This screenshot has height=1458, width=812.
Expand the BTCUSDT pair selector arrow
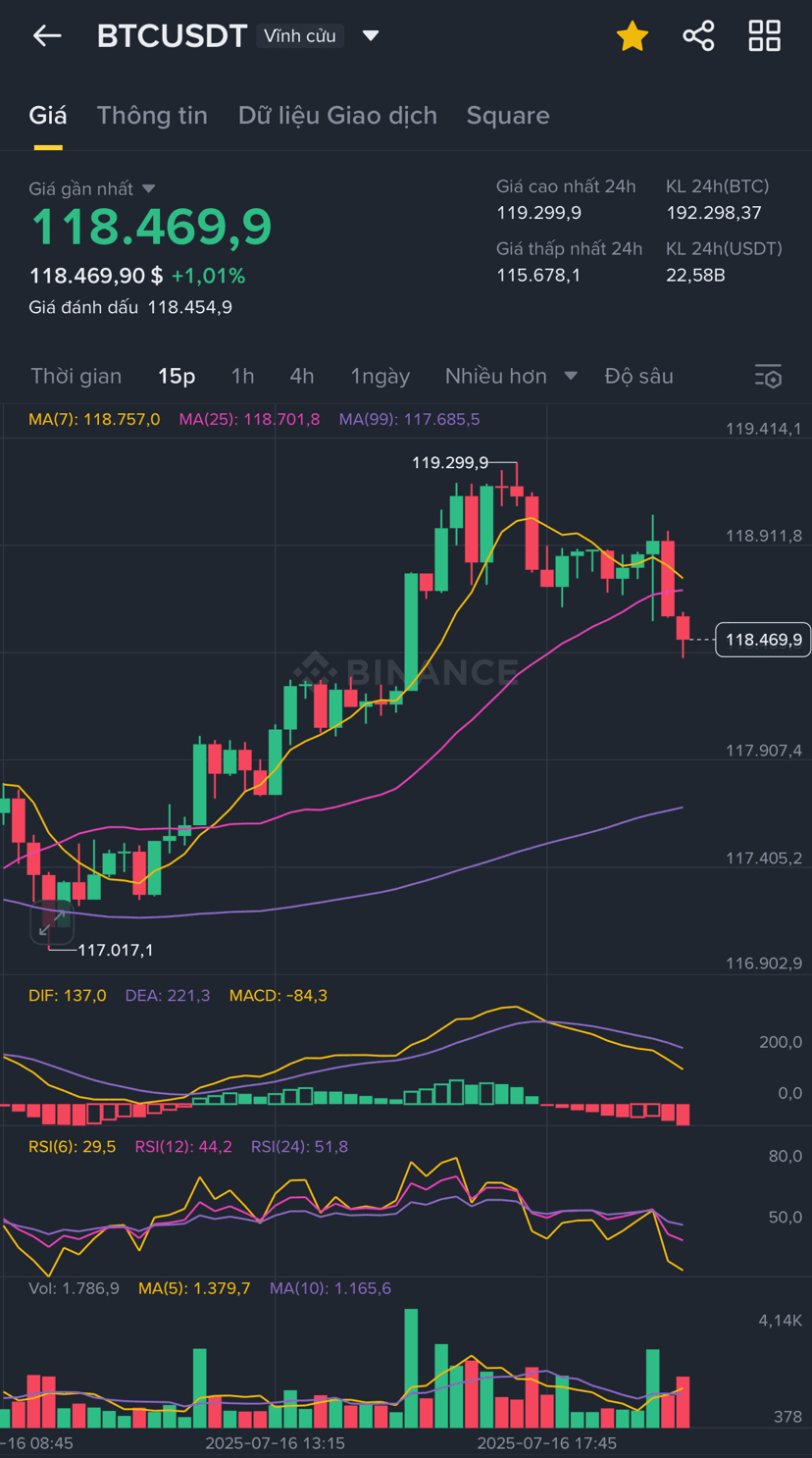pos(371,36)
